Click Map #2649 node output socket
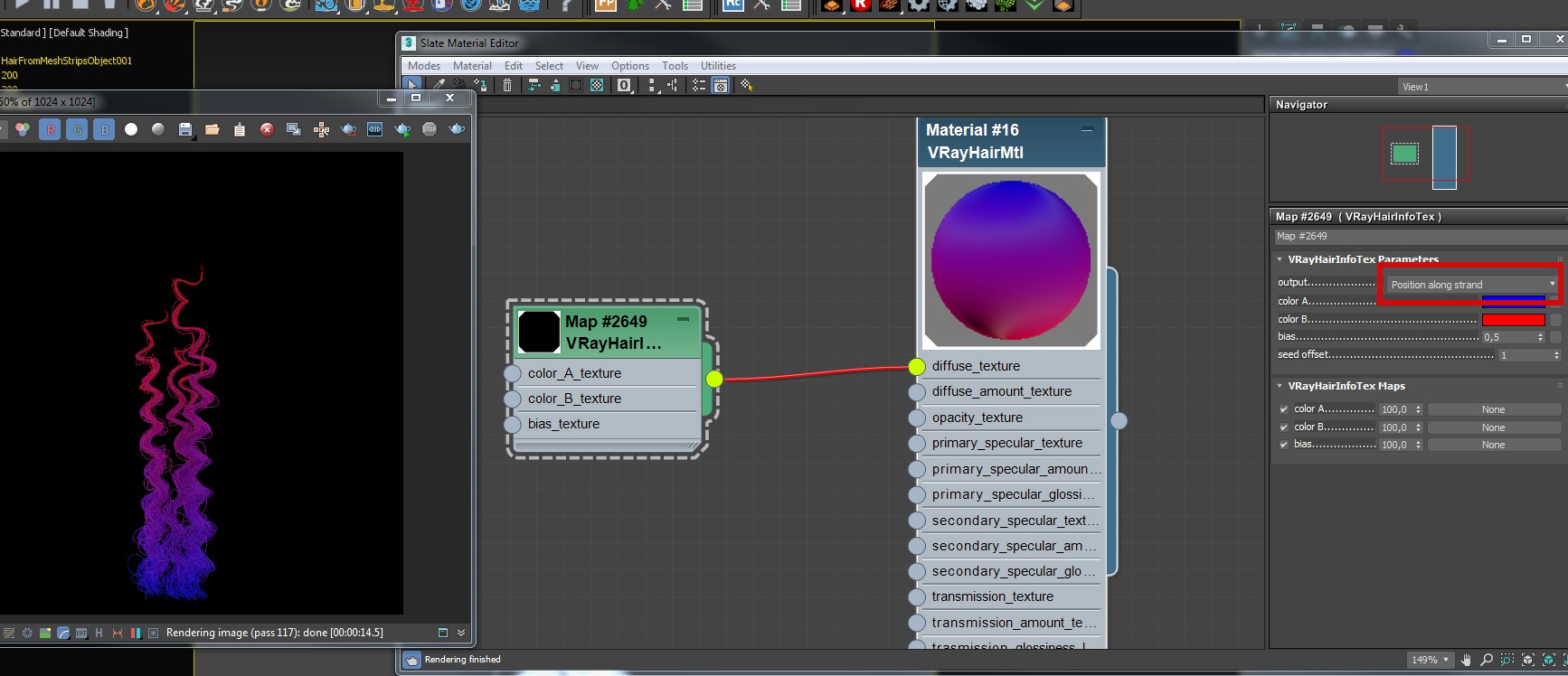 pos(714,379)
